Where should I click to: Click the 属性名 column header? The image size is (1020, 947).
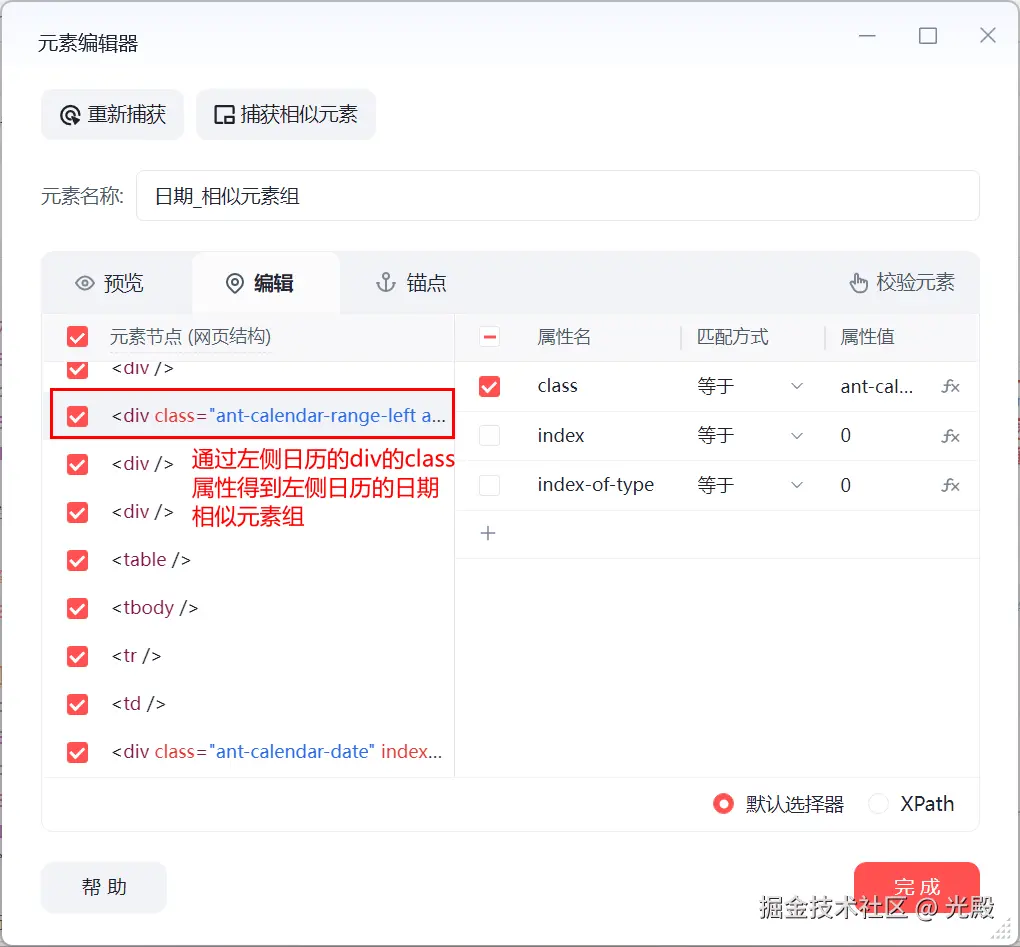point(564,337)
